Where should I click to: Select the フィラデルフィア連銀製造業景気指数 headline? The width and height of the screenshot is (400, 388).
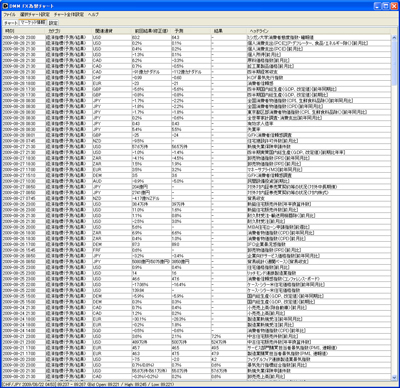coord(279,359)
